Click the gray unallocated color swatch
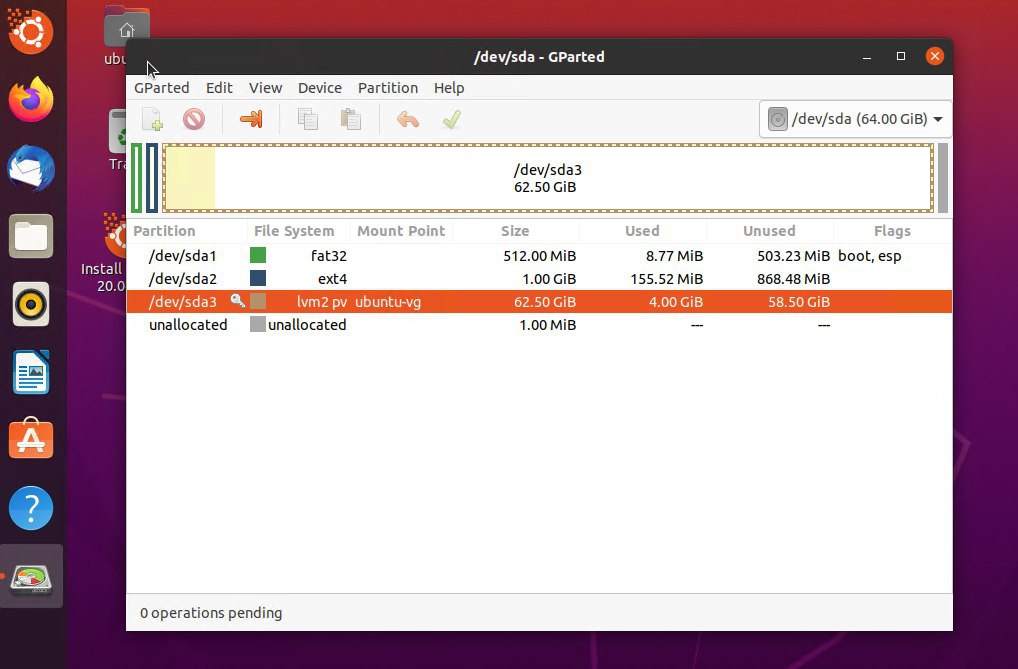 258,324
